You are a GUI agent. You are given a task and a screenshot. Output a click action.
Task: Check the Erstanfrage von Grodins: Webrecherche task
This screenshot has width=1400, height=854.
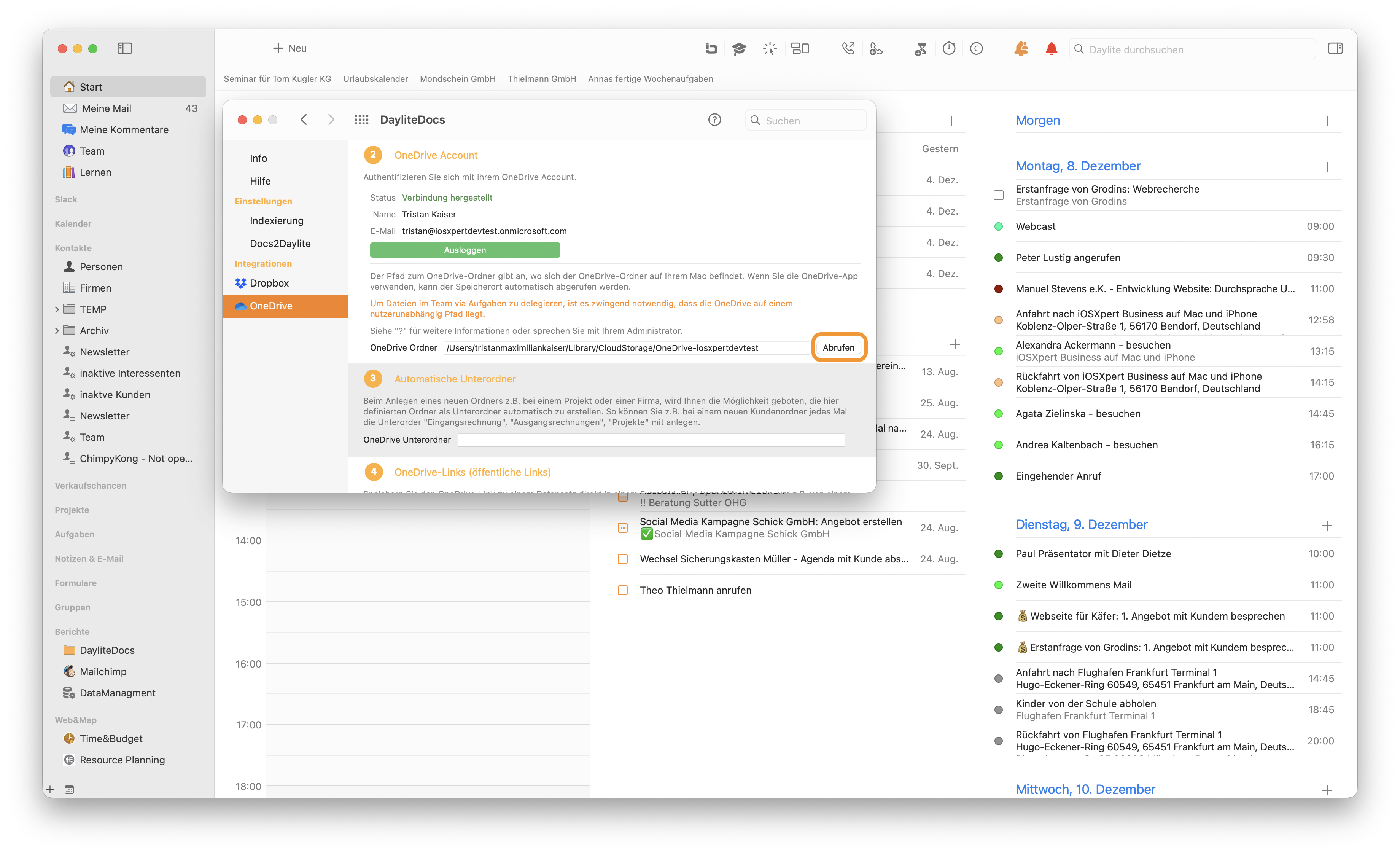coord(998,196)
